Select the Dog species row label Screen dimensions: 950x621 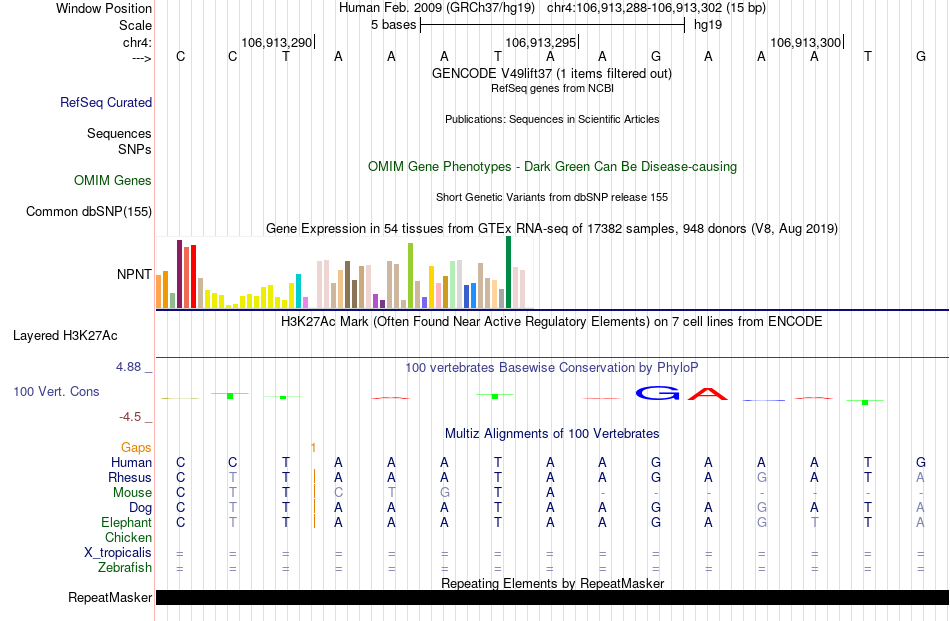(x=140, y=508)
